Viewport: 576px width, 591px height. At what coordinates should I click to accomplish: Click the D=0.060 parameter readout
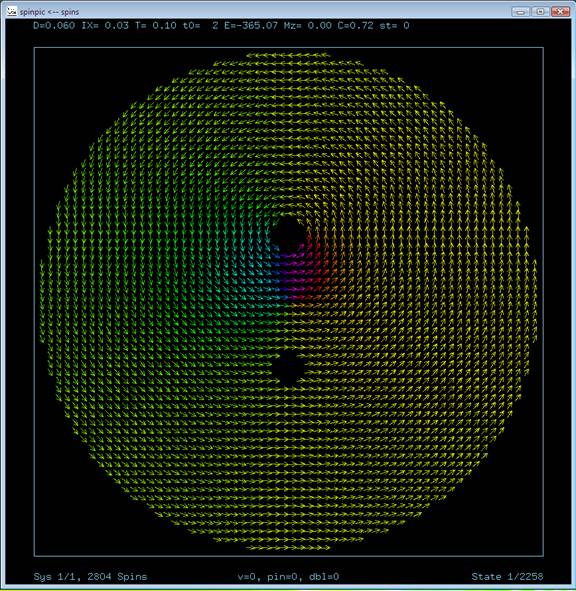(x=54, y=26)
